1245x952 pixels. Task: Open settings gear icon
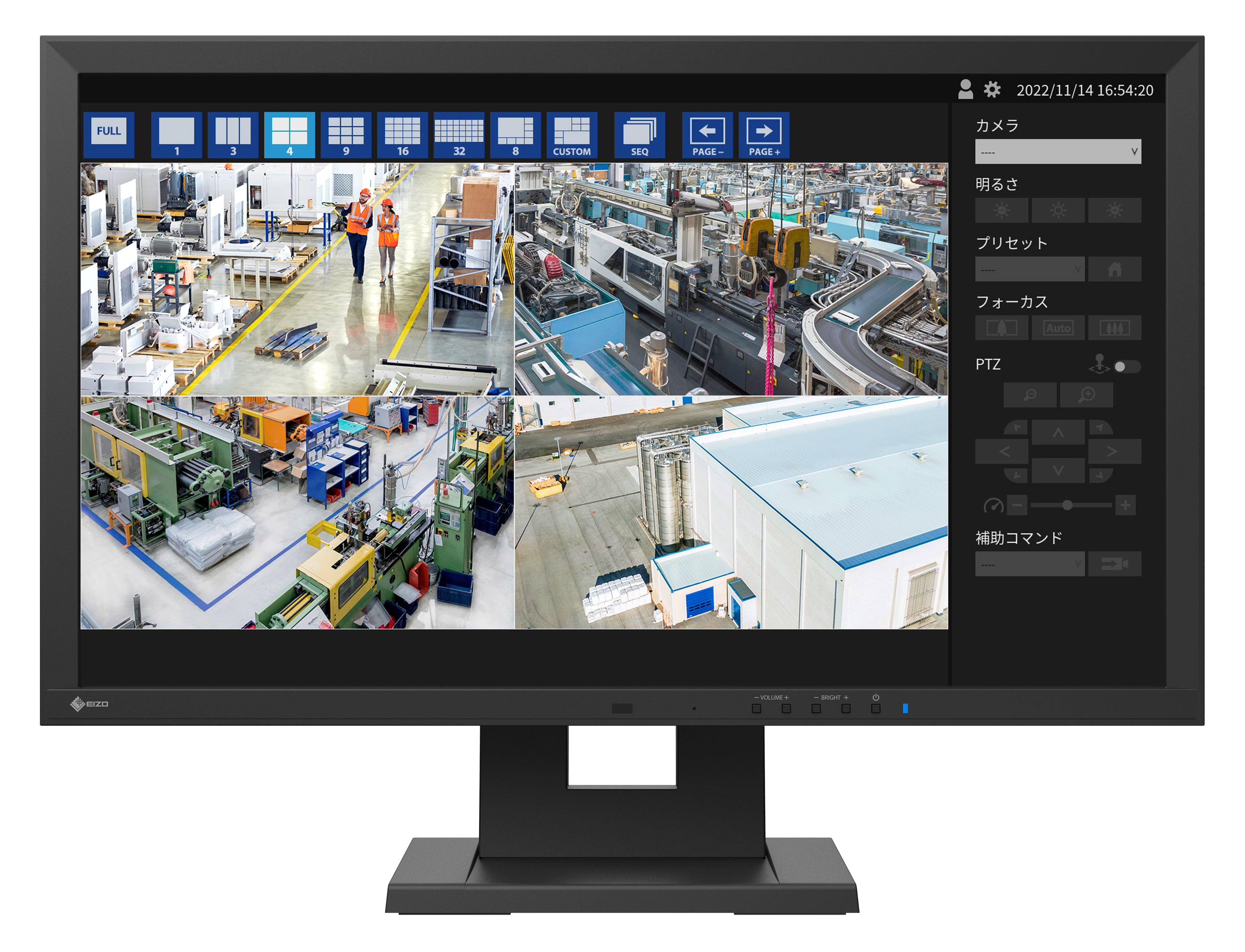pos(992,90)
